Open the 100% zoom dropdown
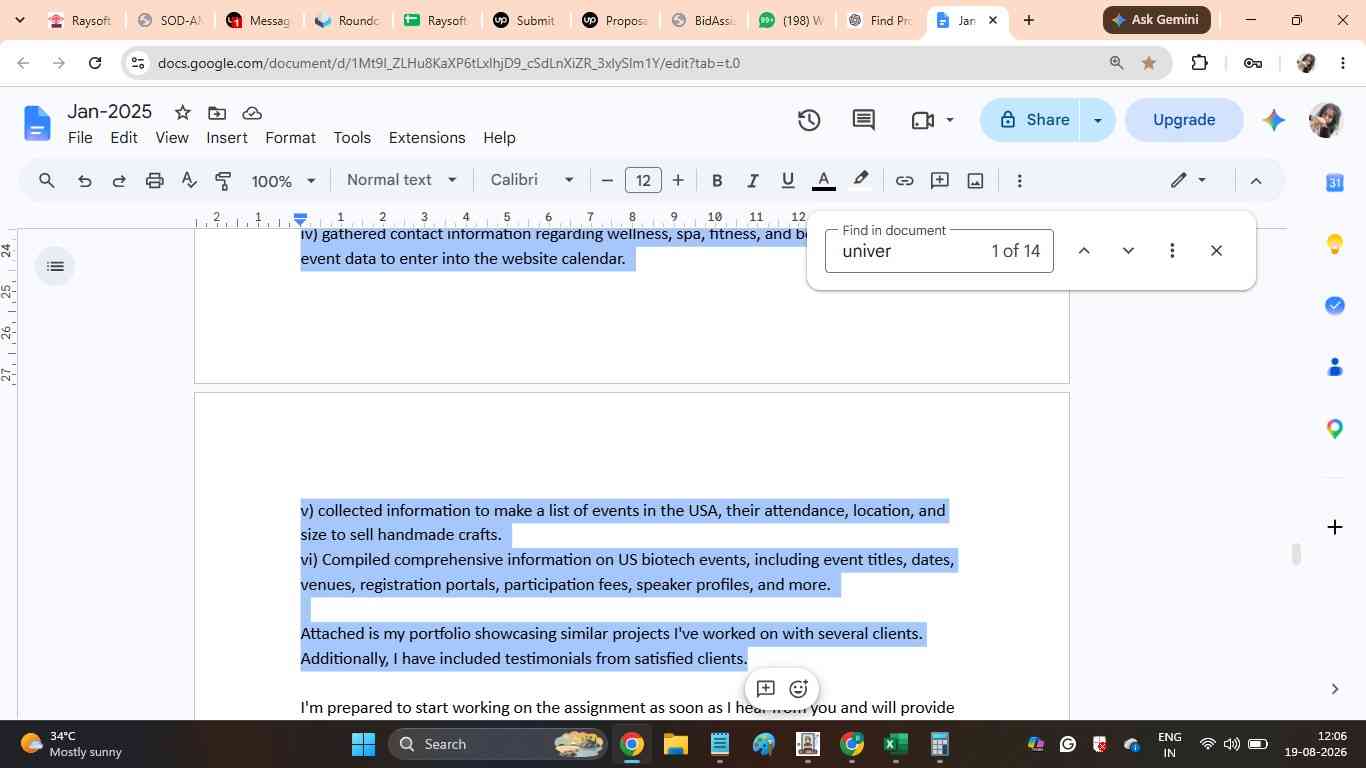This screenshot has width=1366, height=768. click(x=283, y=180)
